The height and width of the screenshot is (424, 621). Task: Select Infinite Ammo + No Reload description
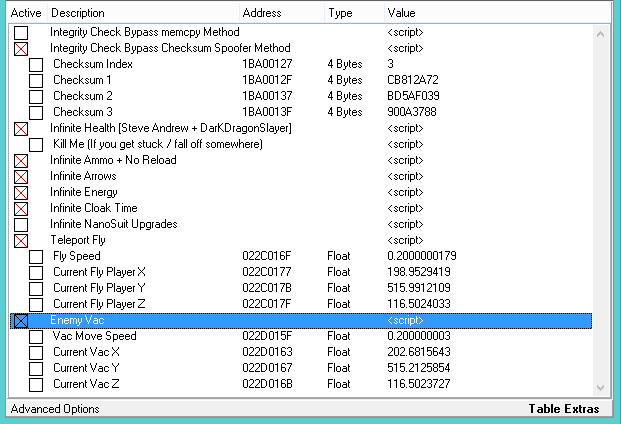pos(113,160)
